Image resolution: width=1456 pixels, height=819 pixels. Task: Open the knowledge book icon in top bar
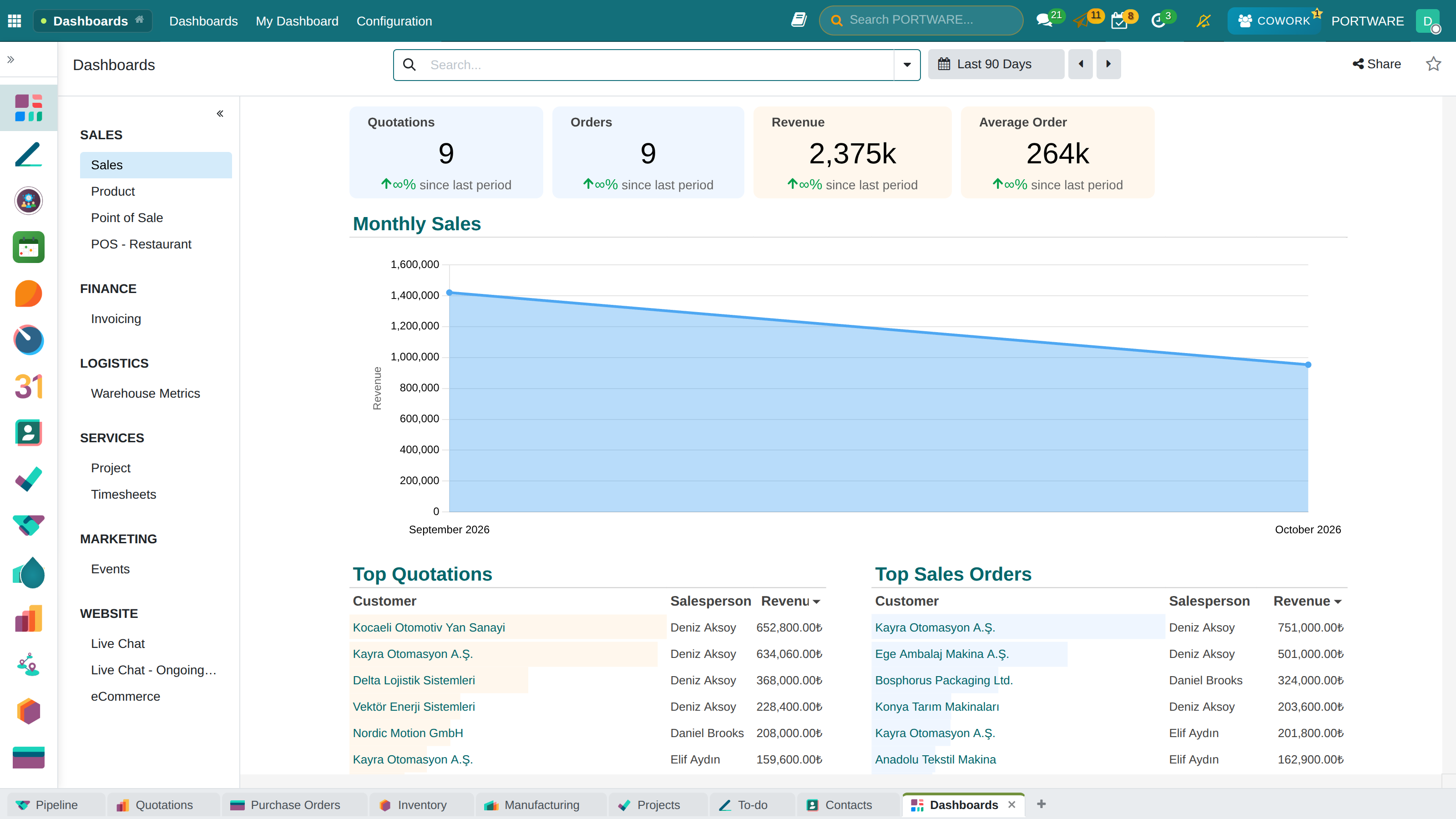pyautogui.click(x=799, y=20)
